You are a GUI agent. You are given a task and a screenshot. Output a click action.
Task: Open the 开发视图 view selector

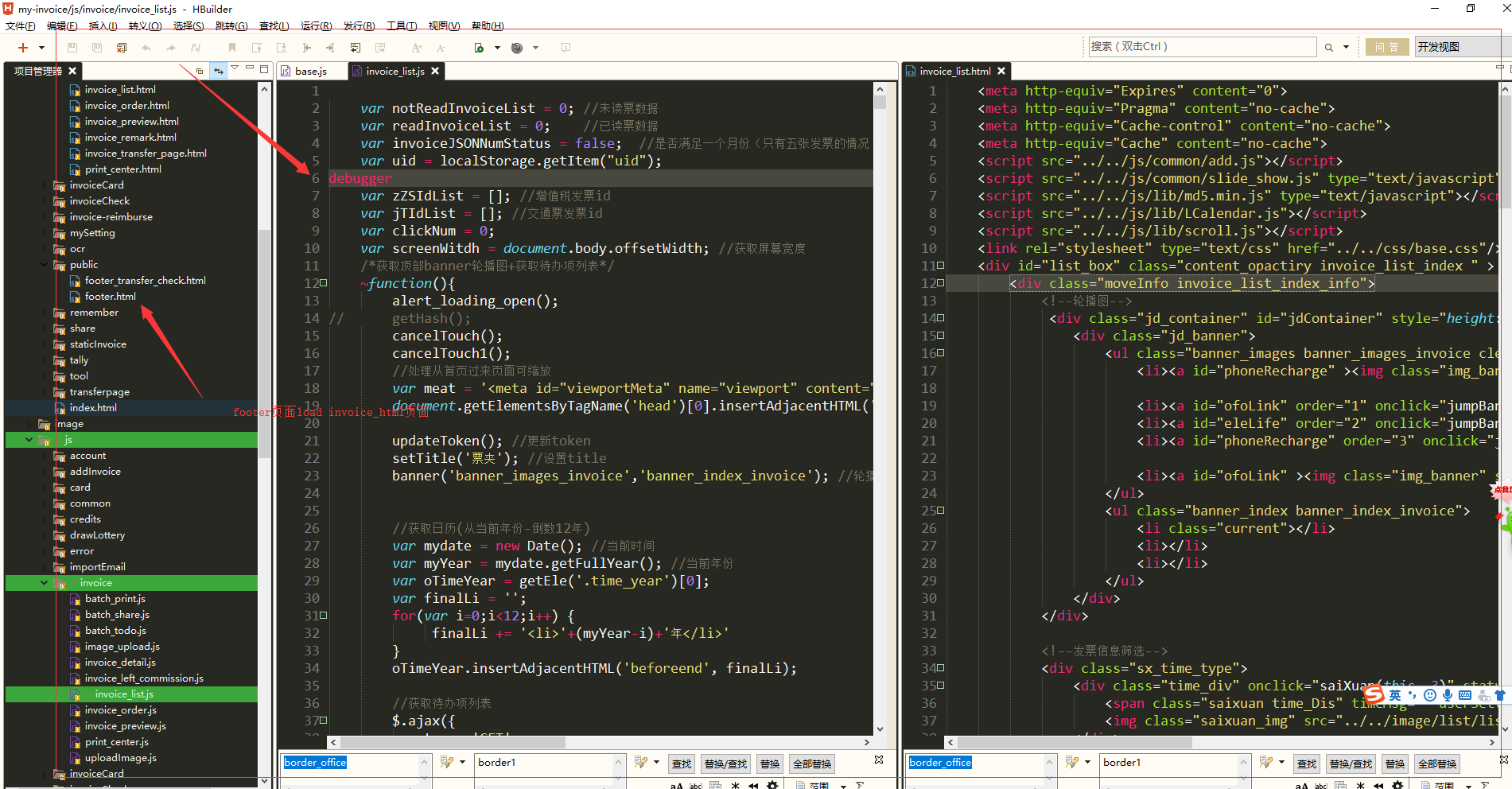tap(1462, 47)
